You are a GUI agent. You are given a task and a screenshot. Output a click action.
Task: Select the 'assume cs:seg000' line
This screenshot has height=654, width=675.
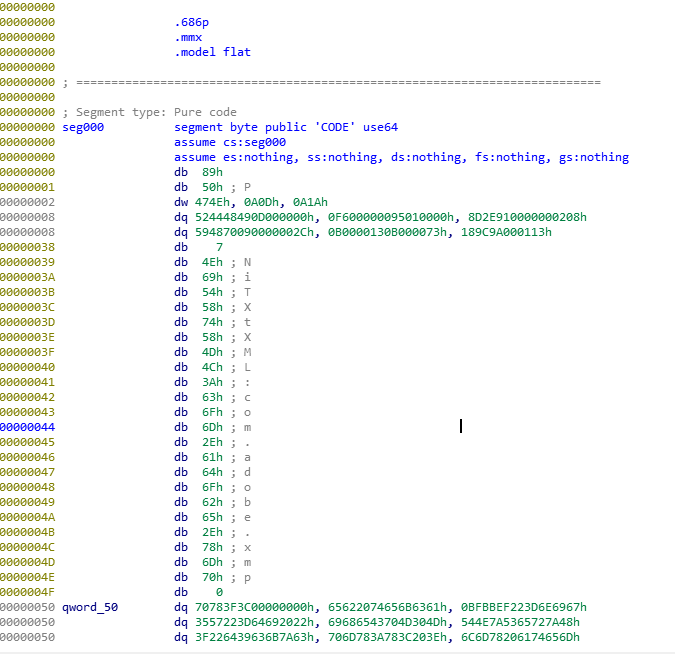click(x=230, y=143)
